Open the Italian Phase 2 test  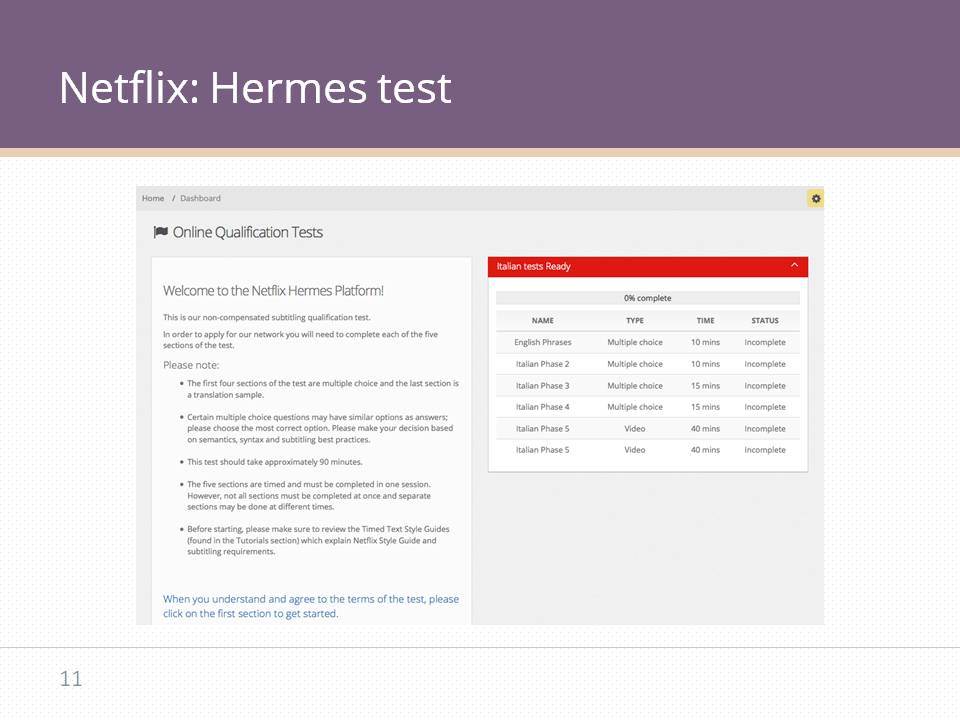click(542, 364)
